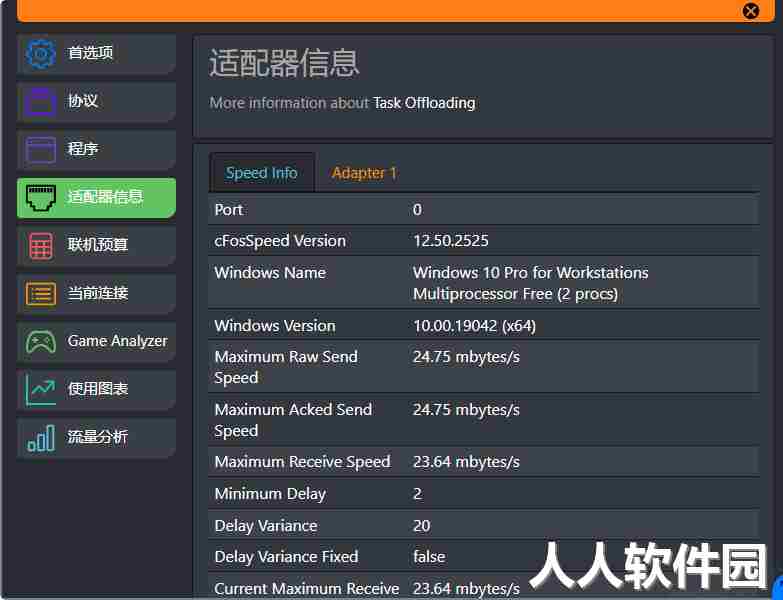Click the Windows Version label
The image size is (783, 600).
(x=275, y=326)
